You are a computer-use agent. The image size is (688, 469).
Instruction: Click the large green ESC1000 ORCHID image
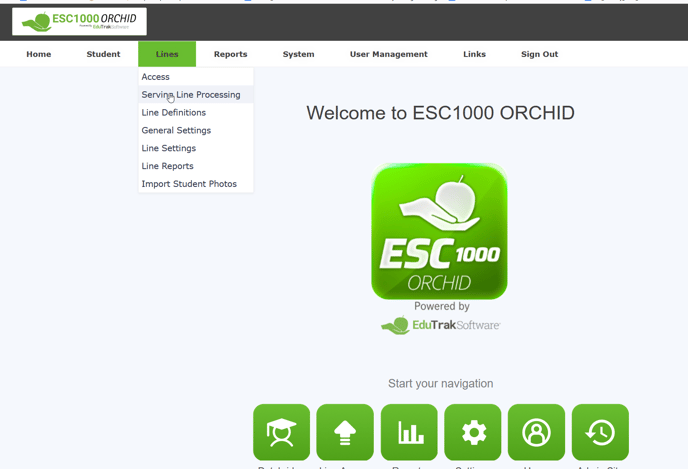[x=439, y=231]
